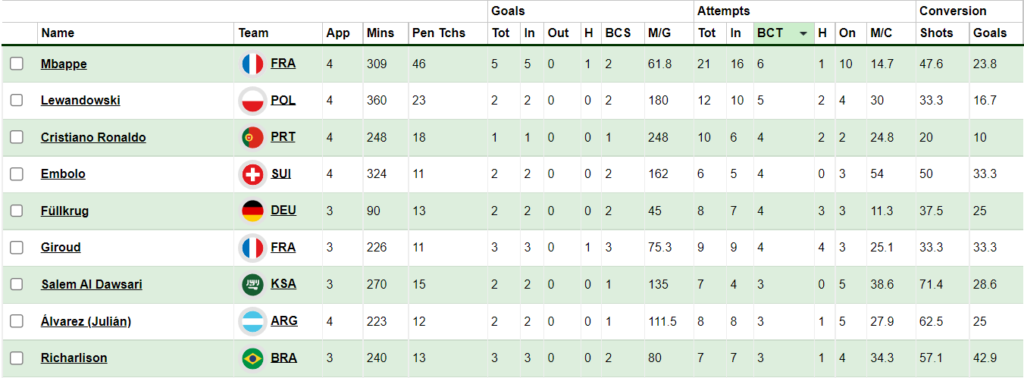This screenshot has height=378, width=1024.
Task: Open the KSA team link
Action: click(283, 285)
